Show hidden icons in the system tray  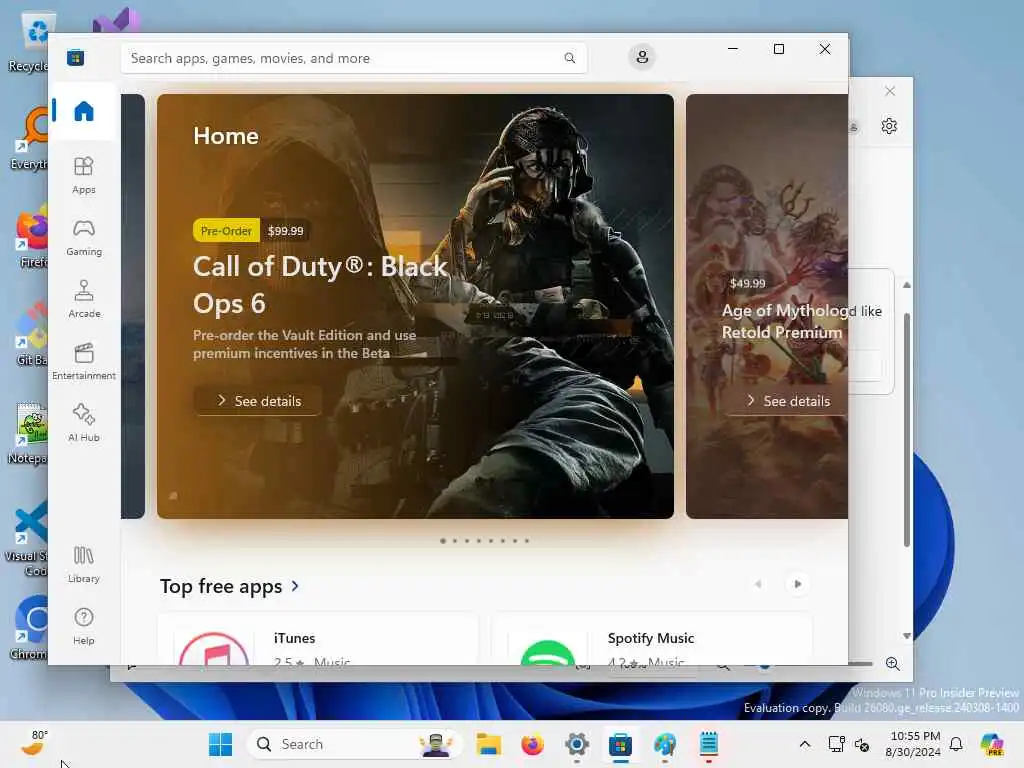[805, 744]
